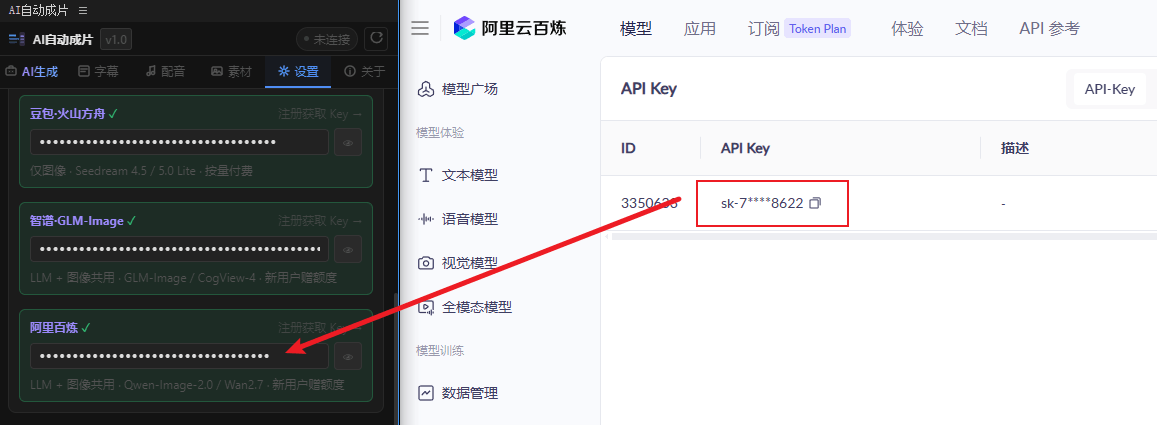Click the sk-7****8622 key text
The height and width of the screenshot is (425, 1157).
tap(762, 204)
